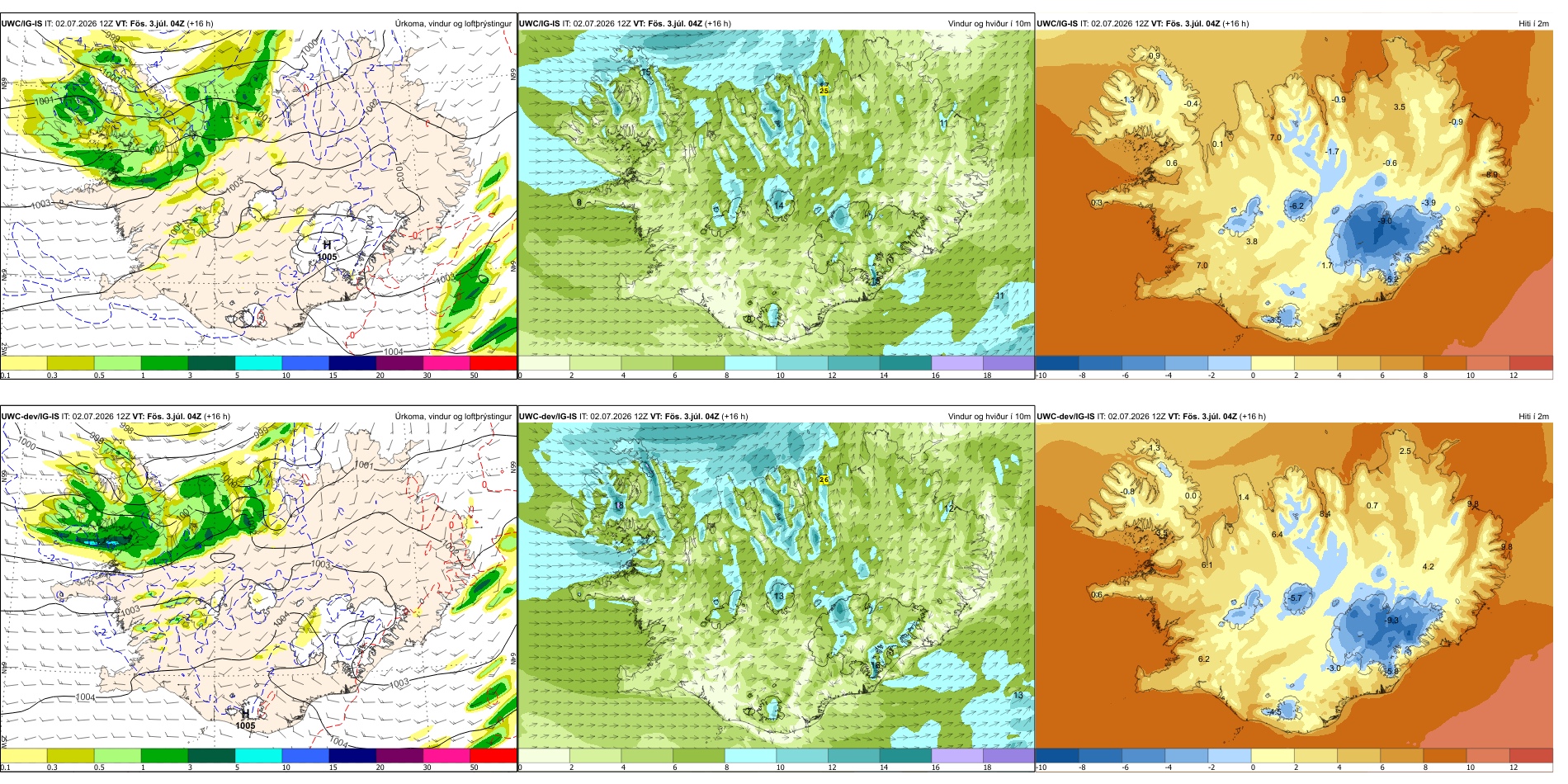Click red 12 swatch in UWC temperature legend
The image size is (1568, 784).
(x=1531, y=362)
